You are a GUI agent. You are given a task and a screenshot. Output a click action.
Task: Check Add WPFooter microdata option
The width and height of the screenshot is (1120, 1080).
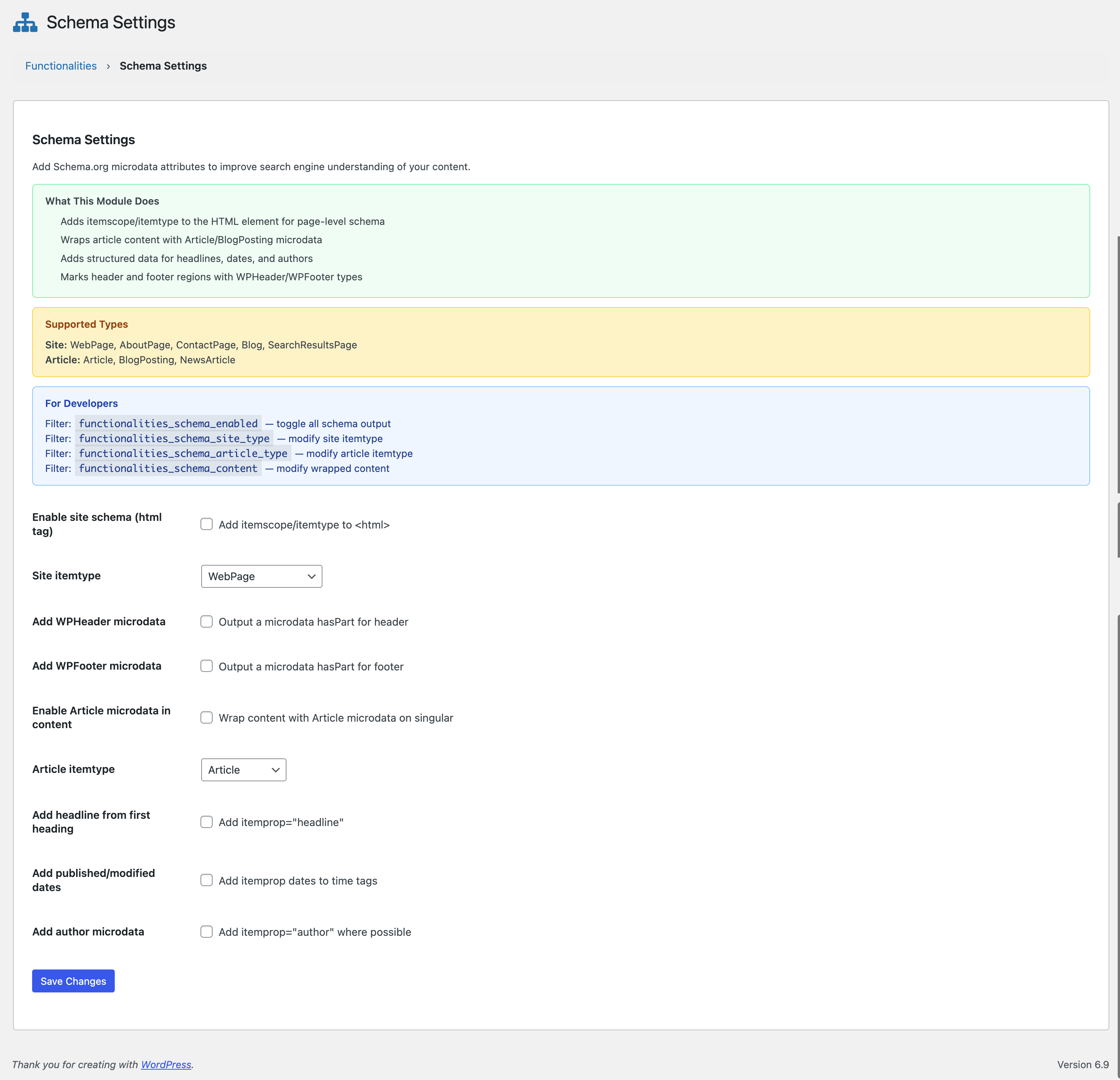coord(206,666)
